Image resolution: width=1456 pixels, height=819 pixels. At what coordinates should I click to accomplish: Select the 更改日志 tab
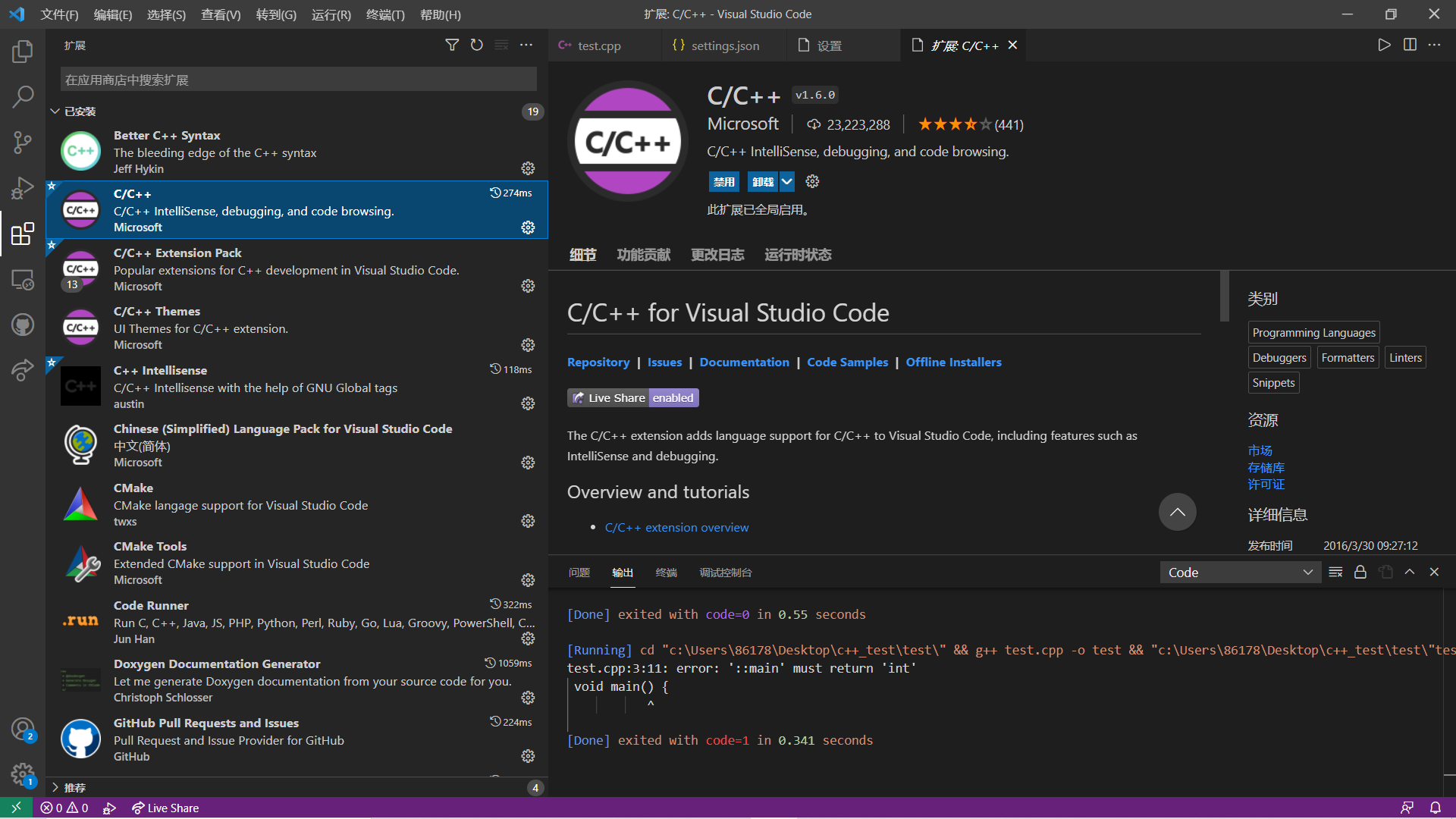click(717, 255)
